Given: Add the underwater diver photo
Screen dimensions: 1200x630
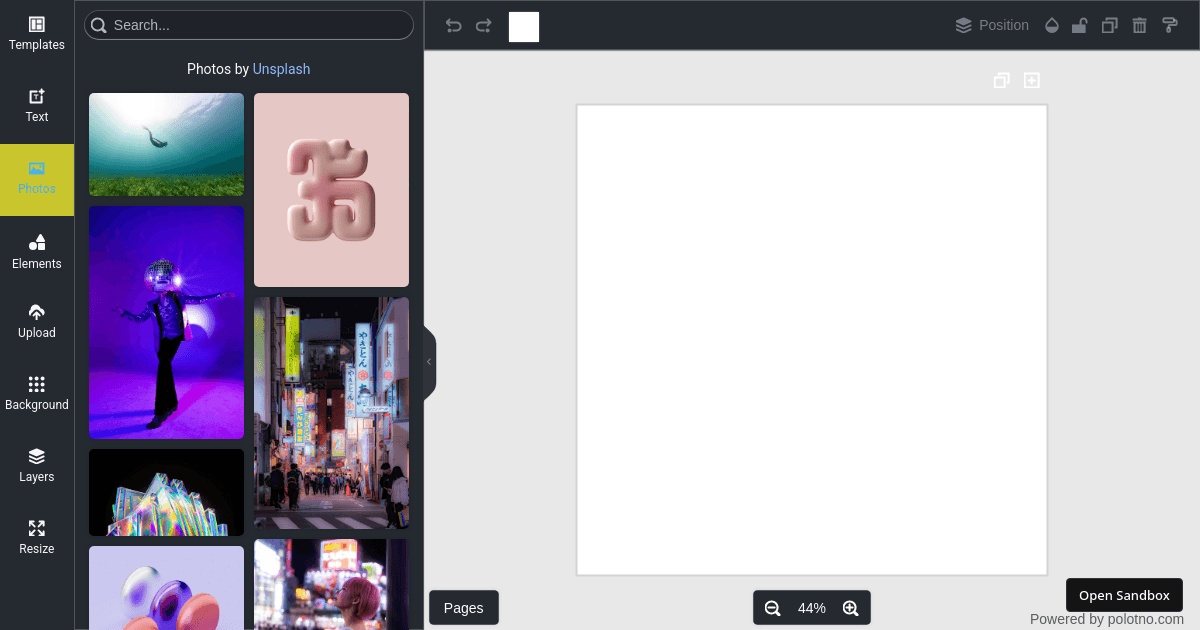Looking at the screenshot, I should coord(166,144).
